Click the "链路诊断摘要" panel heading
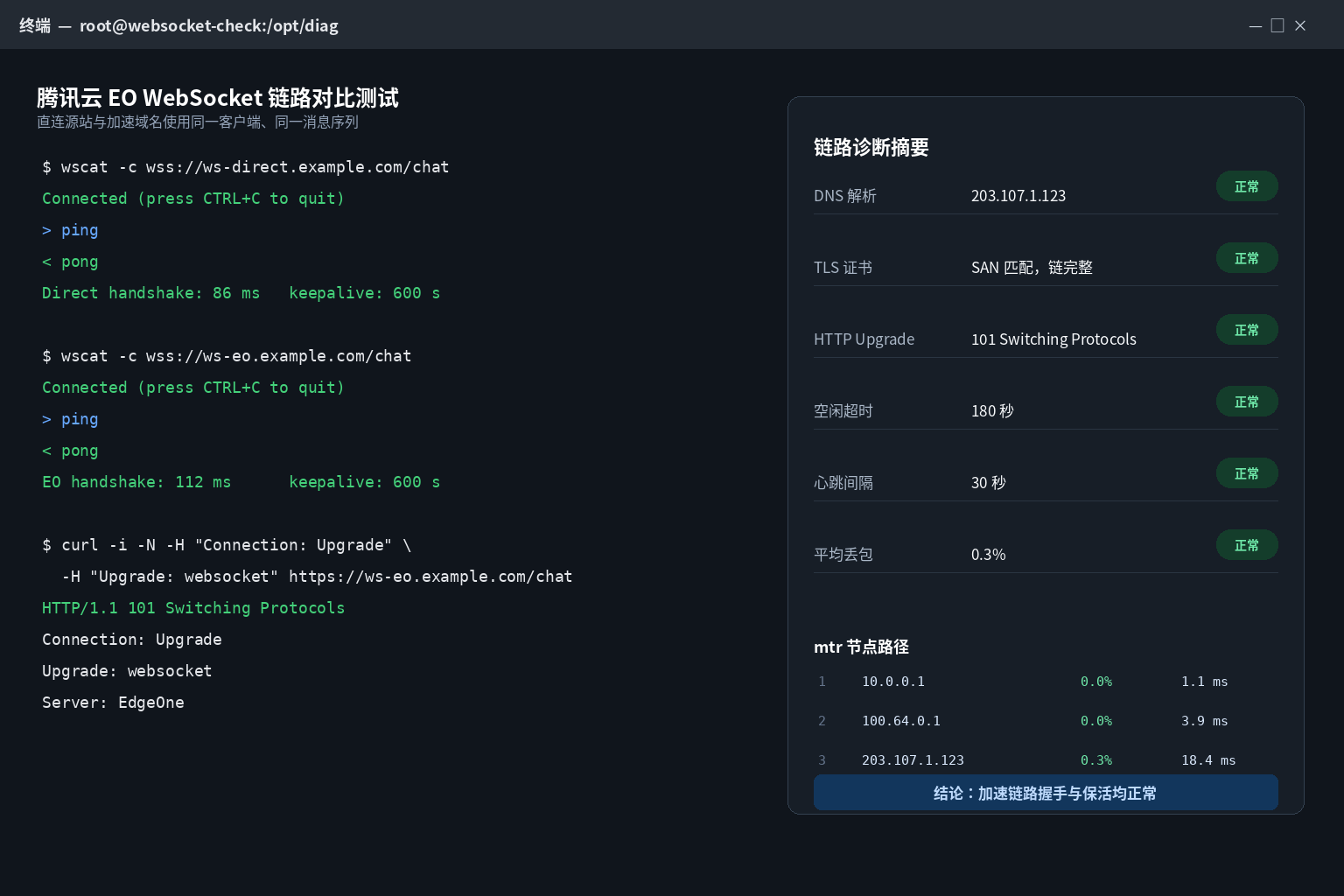The height and width of the screenshot is (896, 1344). pyautogui.click(x=871, y=147)
